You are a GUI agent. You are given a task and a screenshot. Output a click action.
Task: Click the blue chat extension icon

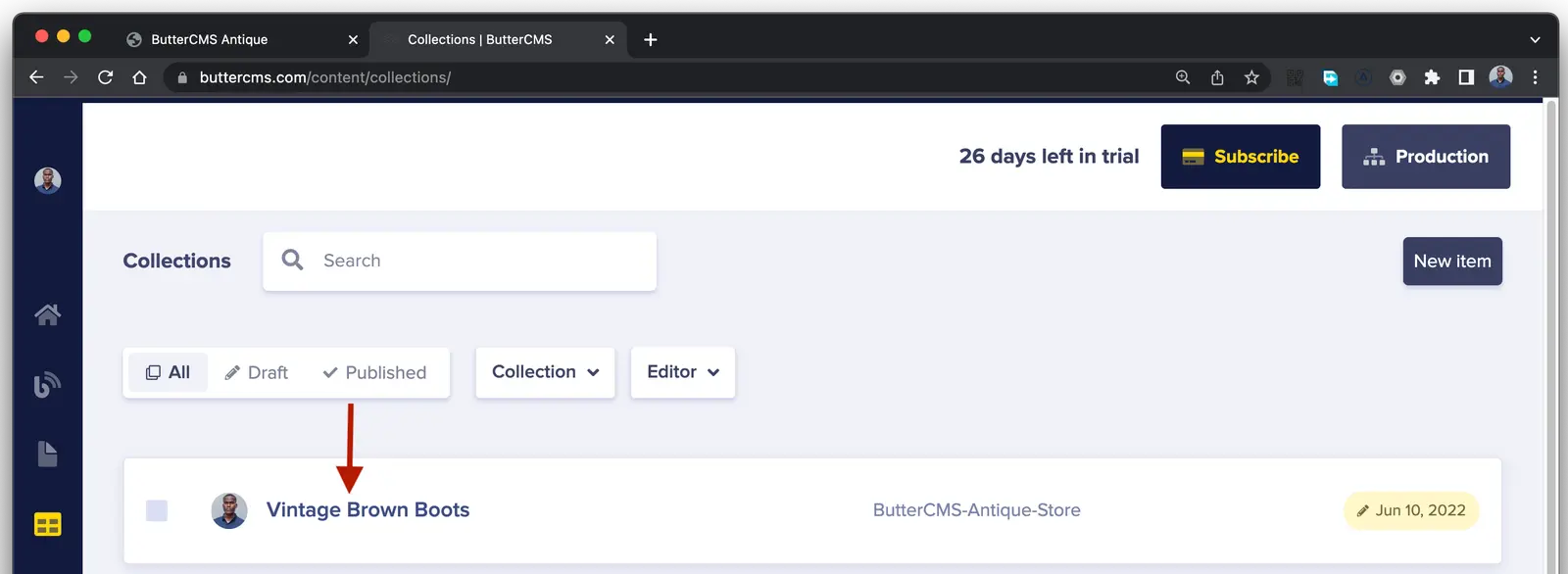coord(1330,77)
